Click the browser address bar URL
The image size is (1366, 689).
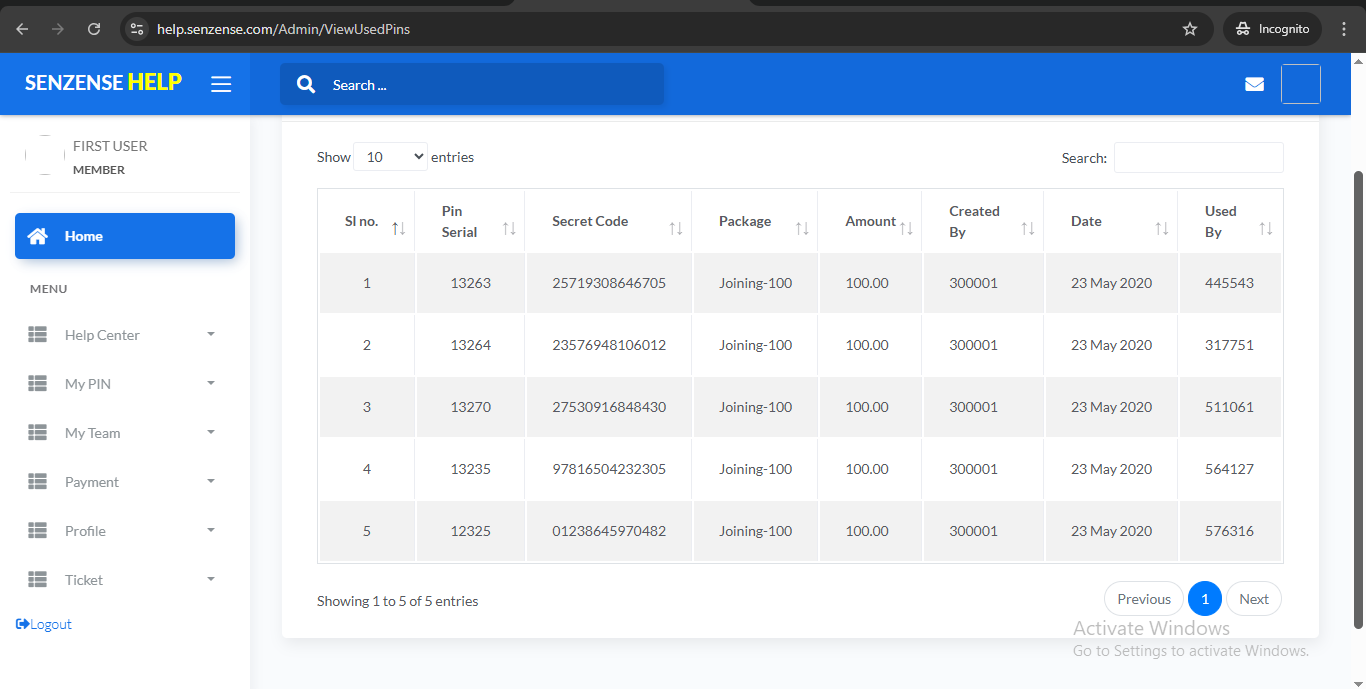284,29
